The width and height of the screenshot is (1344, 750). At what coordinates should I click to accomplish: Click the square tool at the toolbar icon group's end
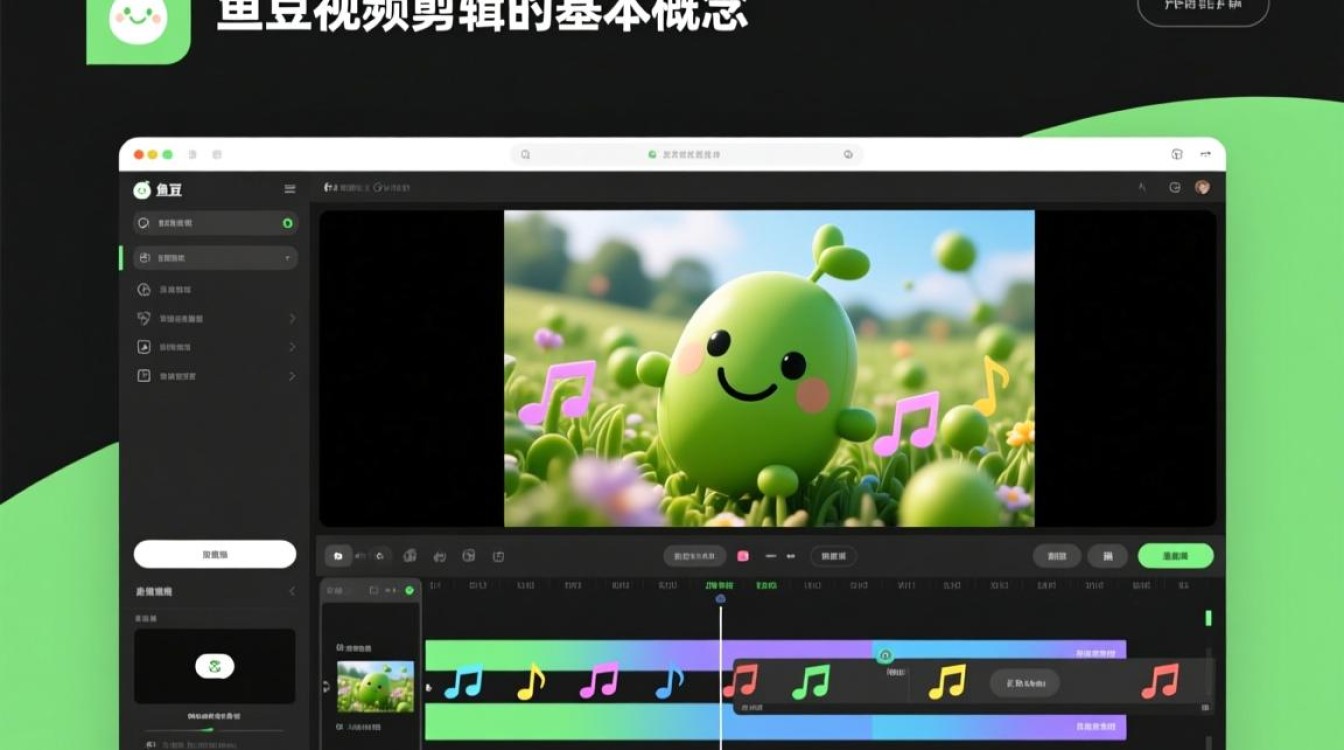(x=499, y=556)
